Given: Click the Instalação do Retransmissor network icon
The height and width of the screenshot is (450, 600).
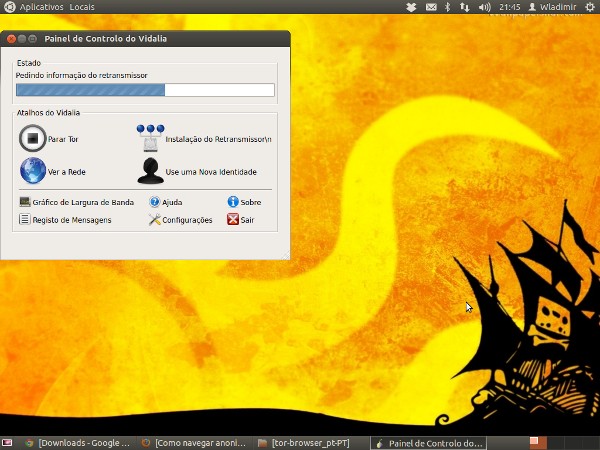Looking at the screenshot, I should click(151, 138).
